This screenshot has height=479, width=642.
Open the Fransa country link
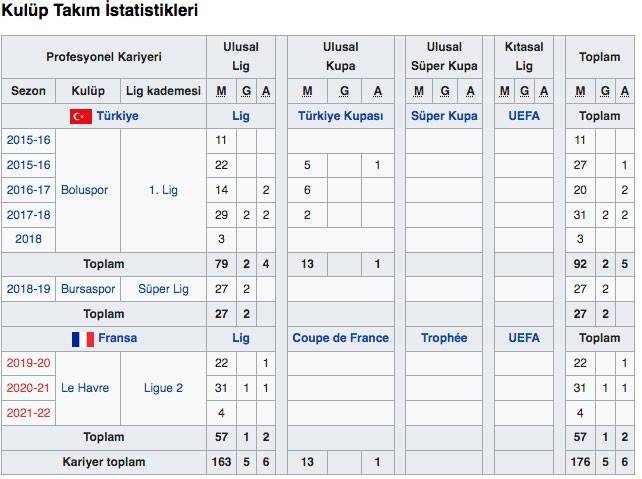pyautogui.click(x=118, y=338)
